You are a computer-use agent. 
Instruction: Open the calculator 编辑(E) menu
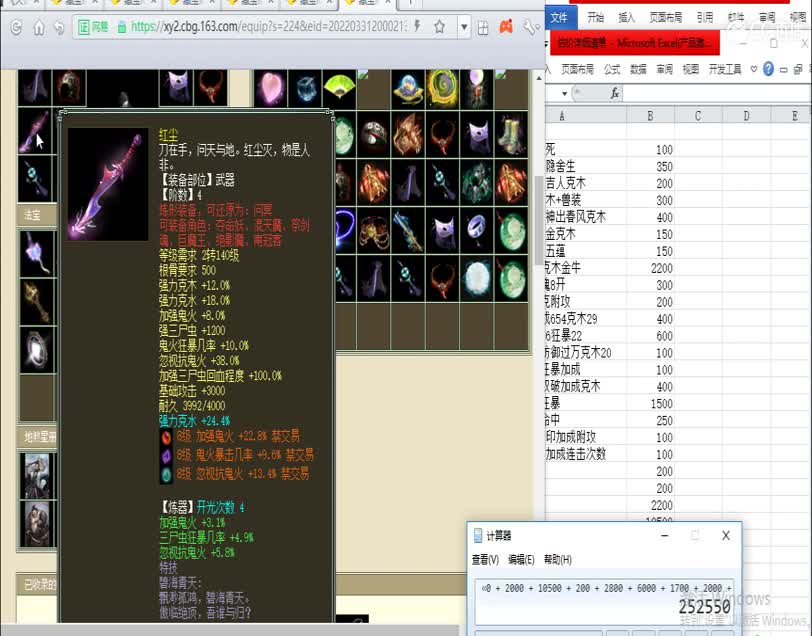tap(521, 560)
